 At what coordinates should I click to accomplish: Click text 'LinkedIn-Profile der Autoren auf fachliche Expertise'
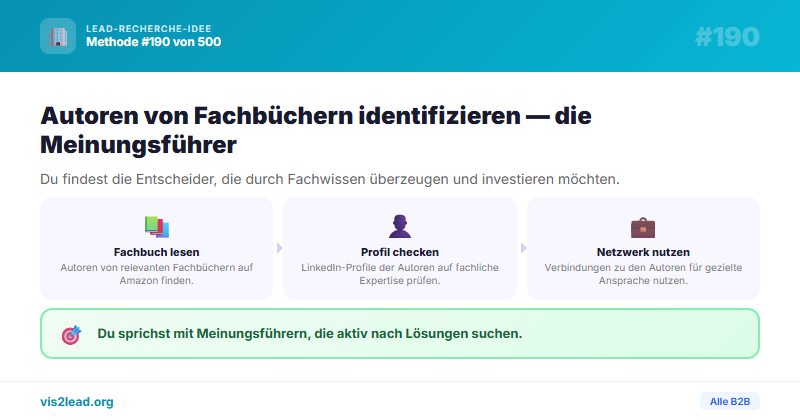[399, 274]
